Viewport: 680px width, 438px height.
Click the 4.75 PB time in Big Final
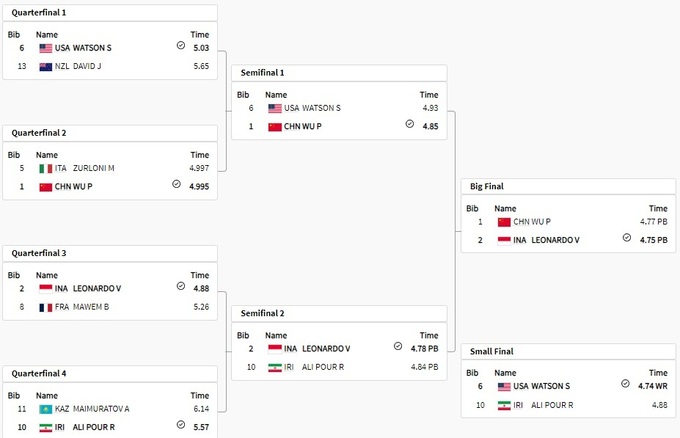click(652, 240)
